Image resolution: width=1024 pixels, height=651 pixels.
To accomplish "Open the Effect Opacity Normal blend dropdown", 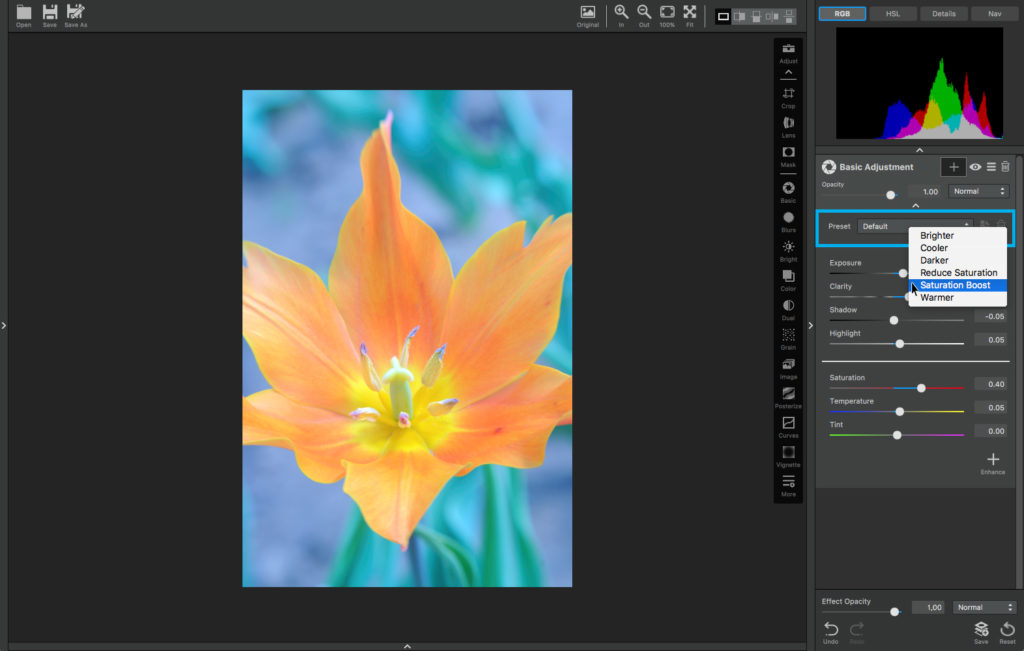I will [x=984, y=607].
